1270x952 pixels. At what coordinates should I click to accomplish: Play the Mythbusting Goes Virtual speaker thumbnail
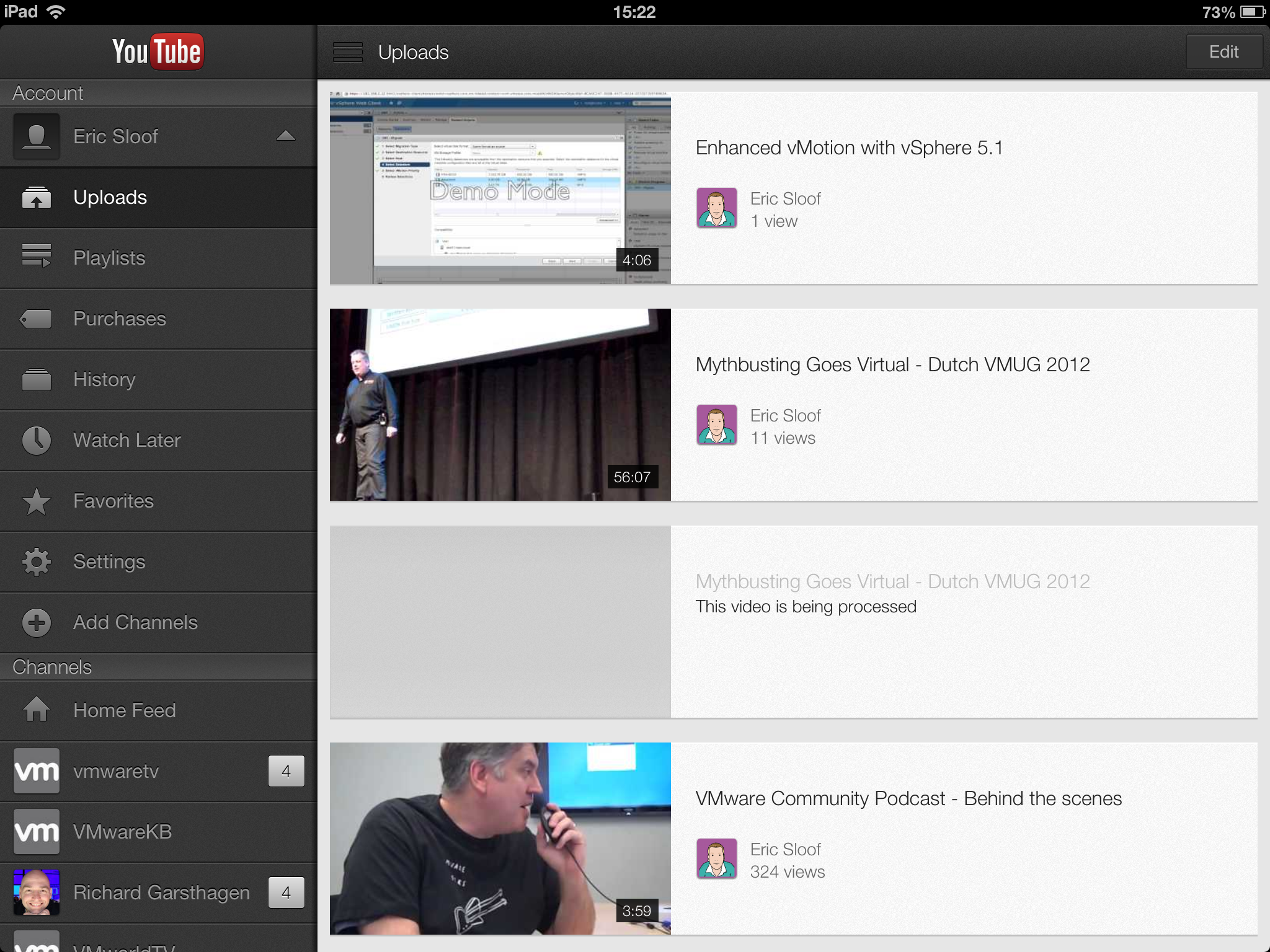(x=500, y=405)
